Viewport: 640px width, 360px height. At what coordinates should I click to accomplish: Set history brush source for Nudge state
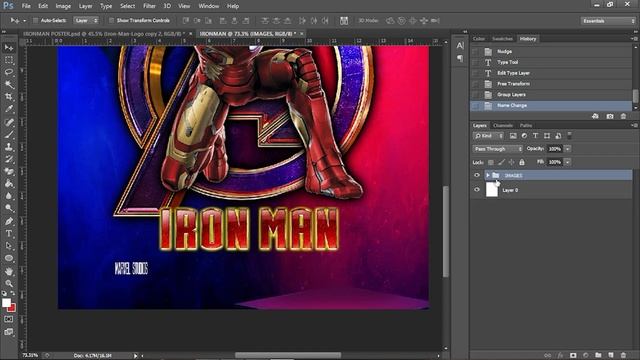pos(475,51)
